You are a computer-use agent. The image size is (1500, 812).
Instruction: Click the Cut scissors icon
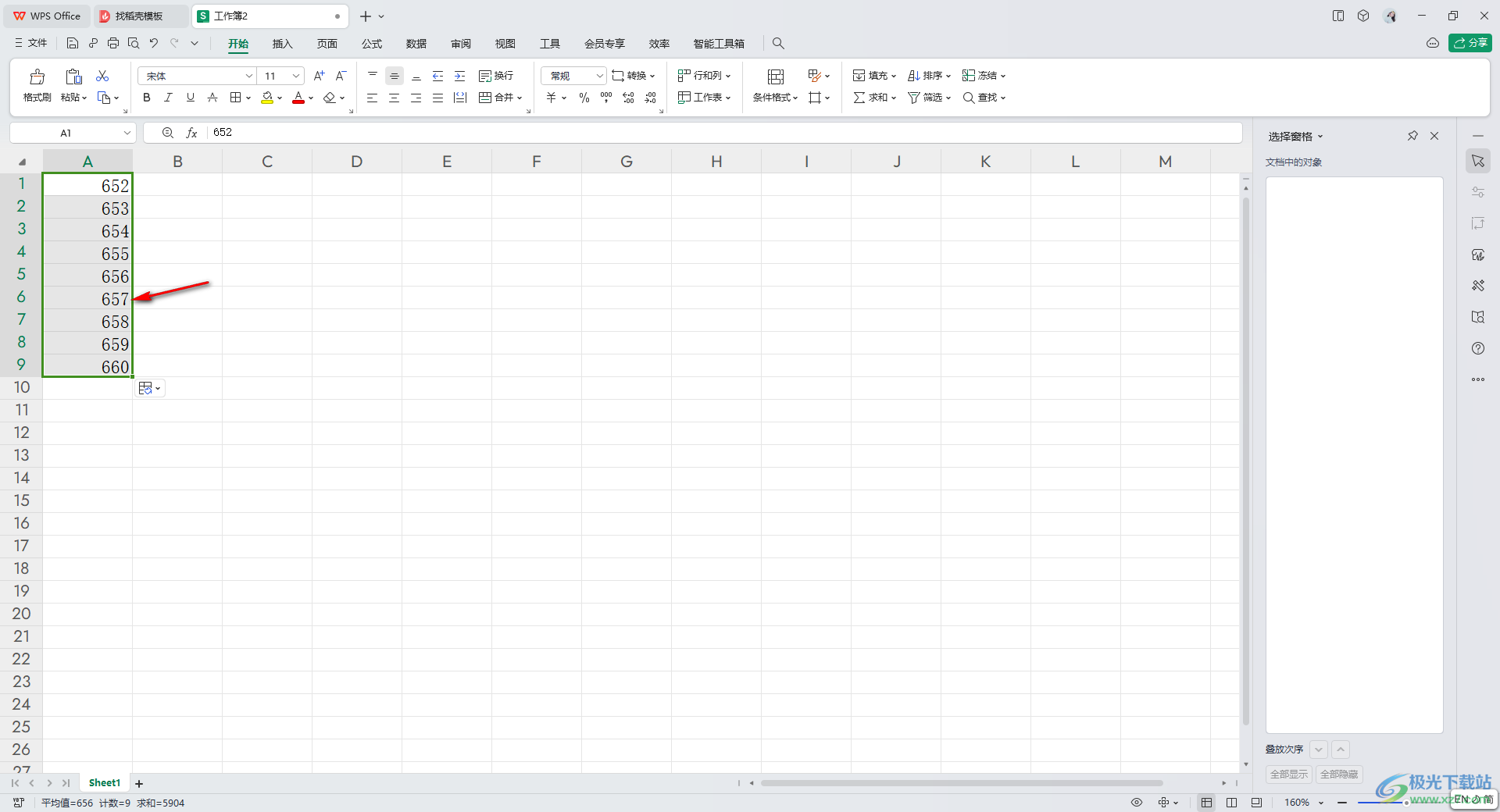point(102,76)
